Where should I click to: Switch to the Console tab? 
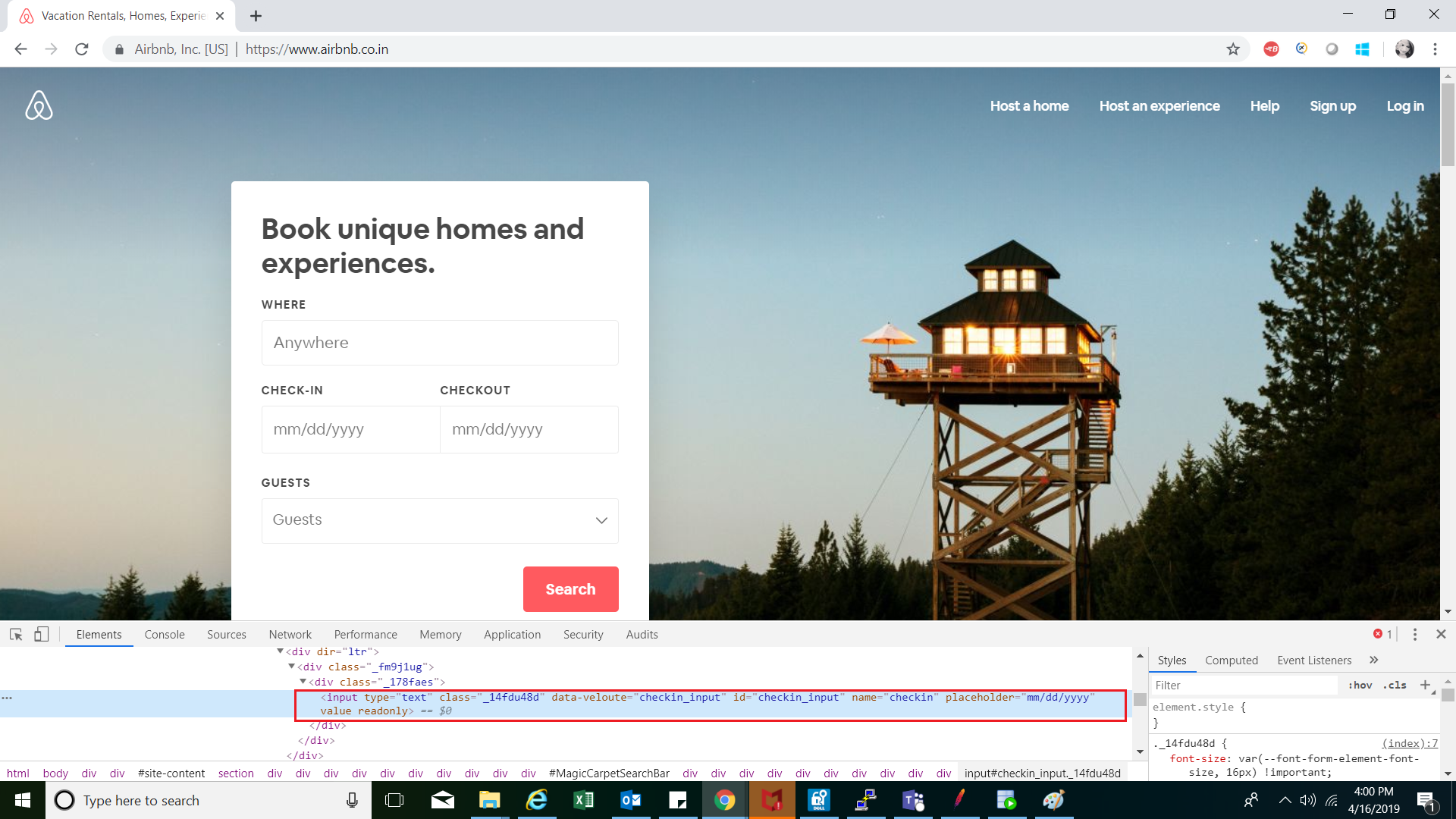(x=165, y=634)
